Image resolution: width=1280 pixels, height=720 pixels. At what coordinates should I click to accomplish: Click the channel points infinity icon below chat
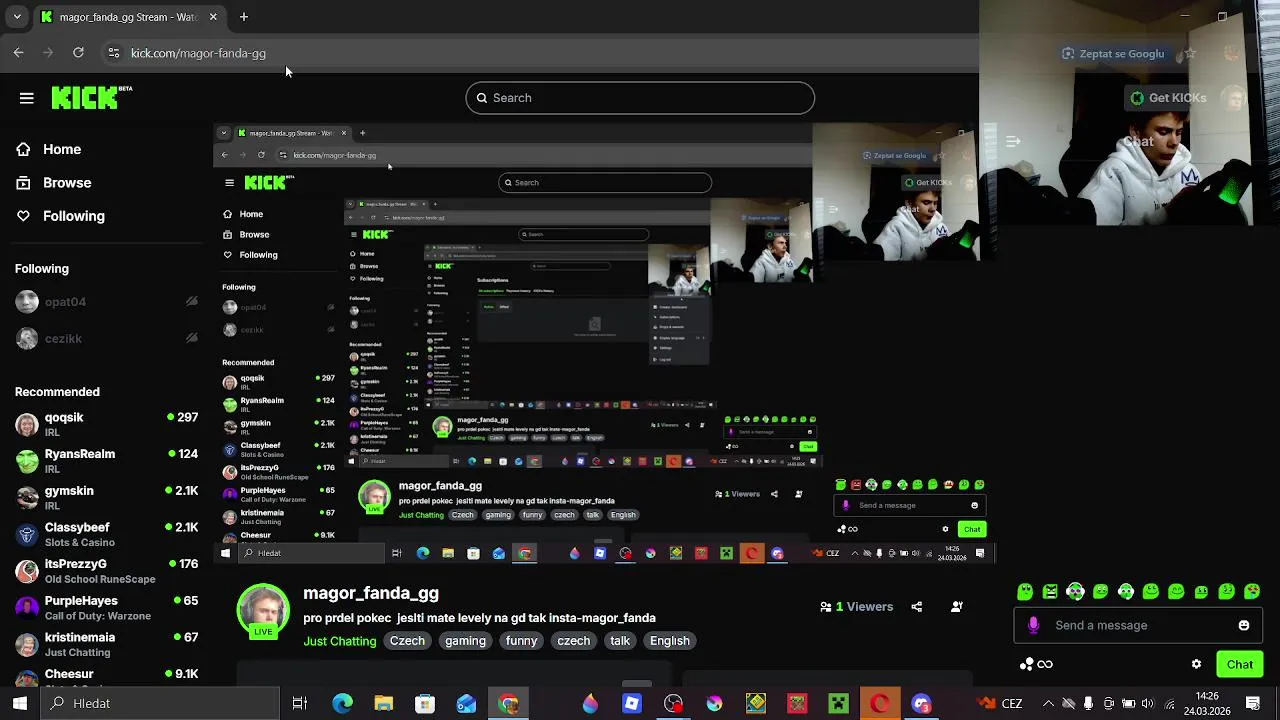click(1036, 664)
